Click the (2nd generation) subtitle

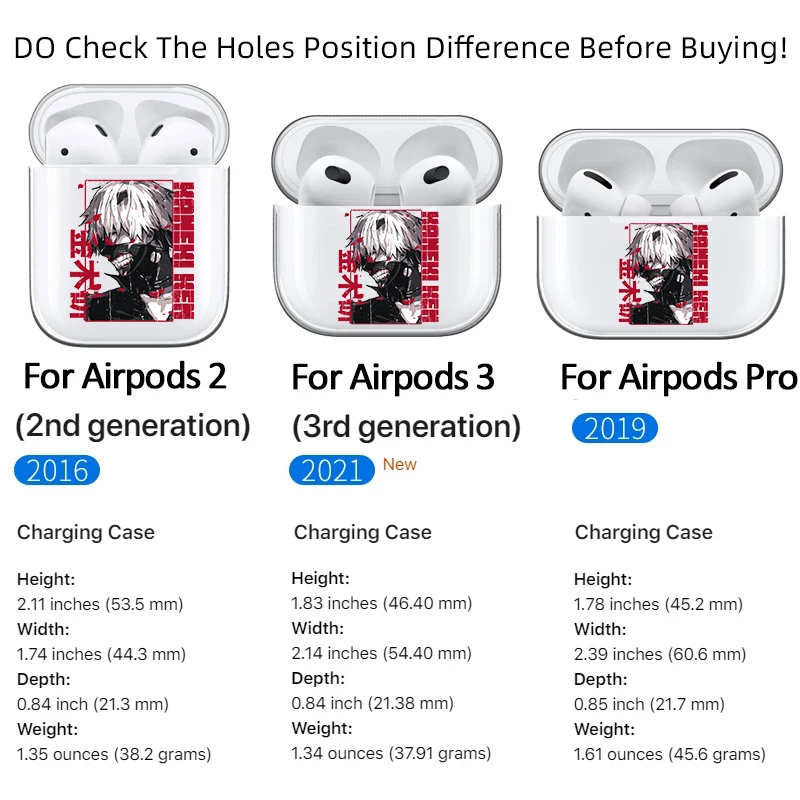click(133, 426)
